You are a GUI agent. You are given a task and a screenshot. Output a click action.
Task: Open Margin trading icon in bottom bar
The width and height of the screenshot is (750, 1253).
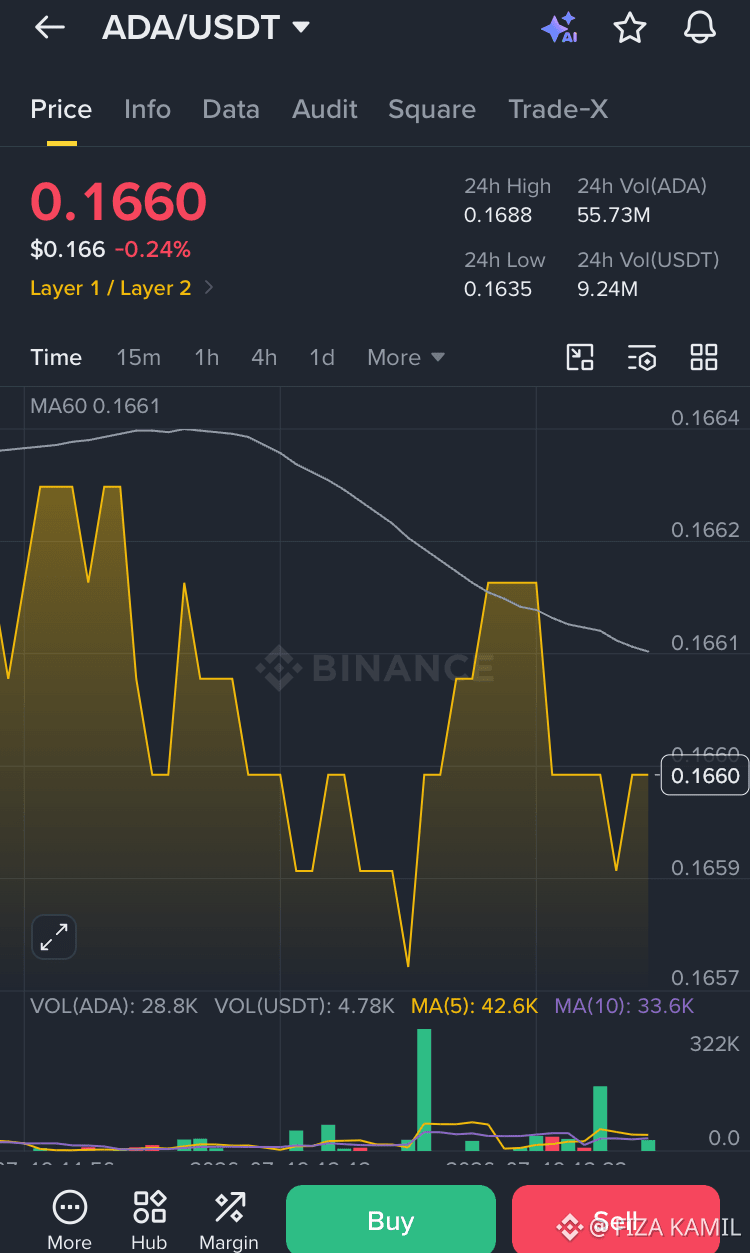[x=229, y=1220]
